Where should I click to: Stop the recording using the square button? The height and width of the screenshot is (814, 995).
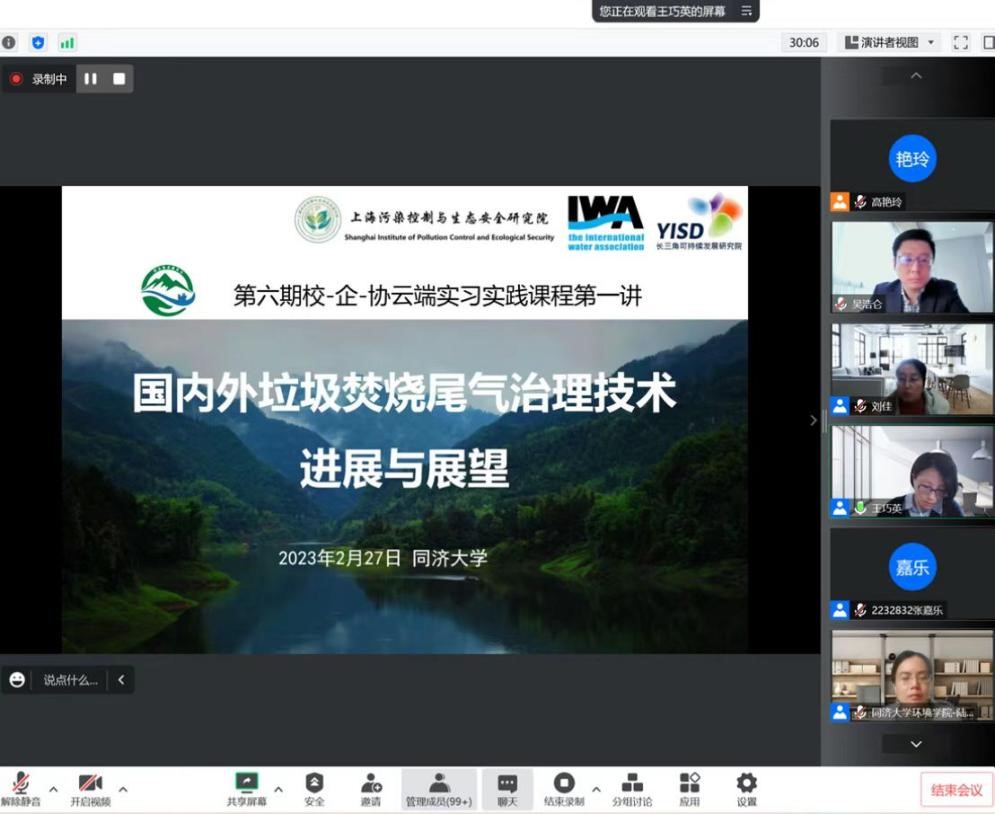pyautogui.click(x=119, y=79)
